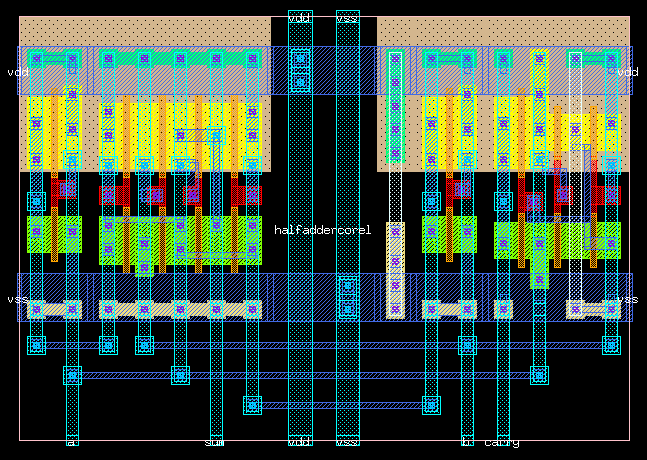The height and width of the screenshot is (460, 647).
Task: Select left via of the lowest horizontal wire
Action: pos(252,405)
